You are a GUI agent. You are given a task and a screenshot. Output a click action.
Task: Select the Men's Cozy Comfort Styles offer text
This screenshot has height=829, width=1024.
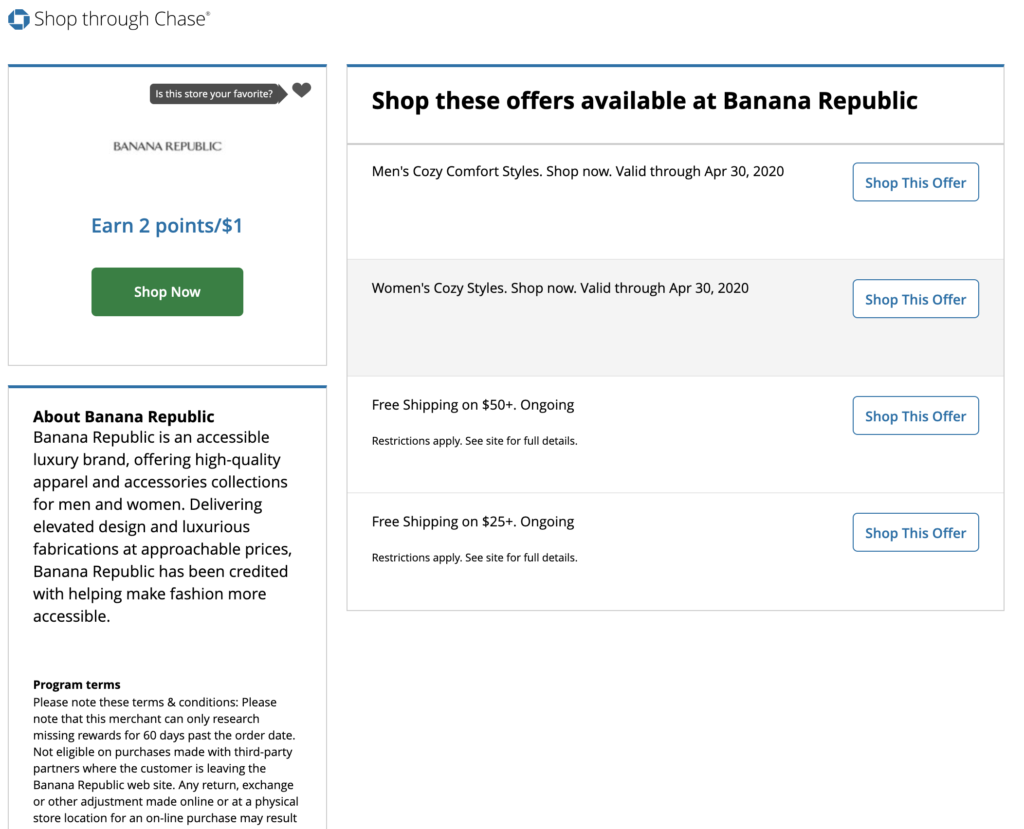coord(577,171)
